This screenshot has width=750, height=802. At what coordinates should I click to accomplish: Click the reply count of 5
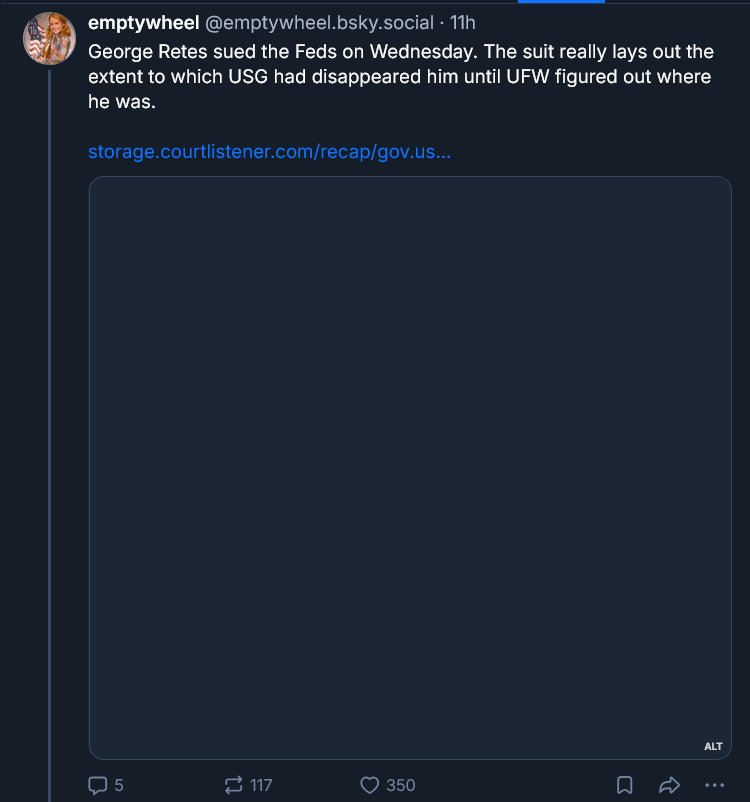point(119,785)
